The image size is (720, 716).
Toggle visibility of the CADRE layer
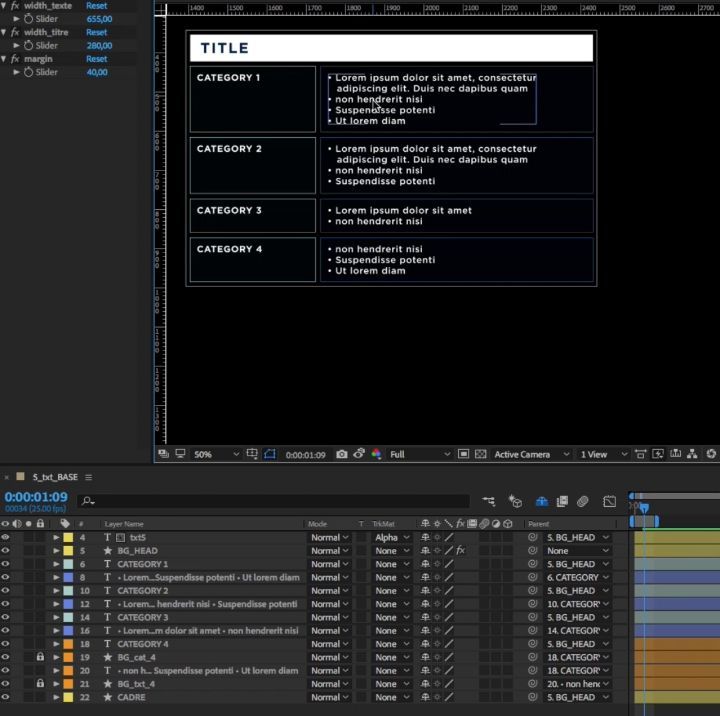6,697
